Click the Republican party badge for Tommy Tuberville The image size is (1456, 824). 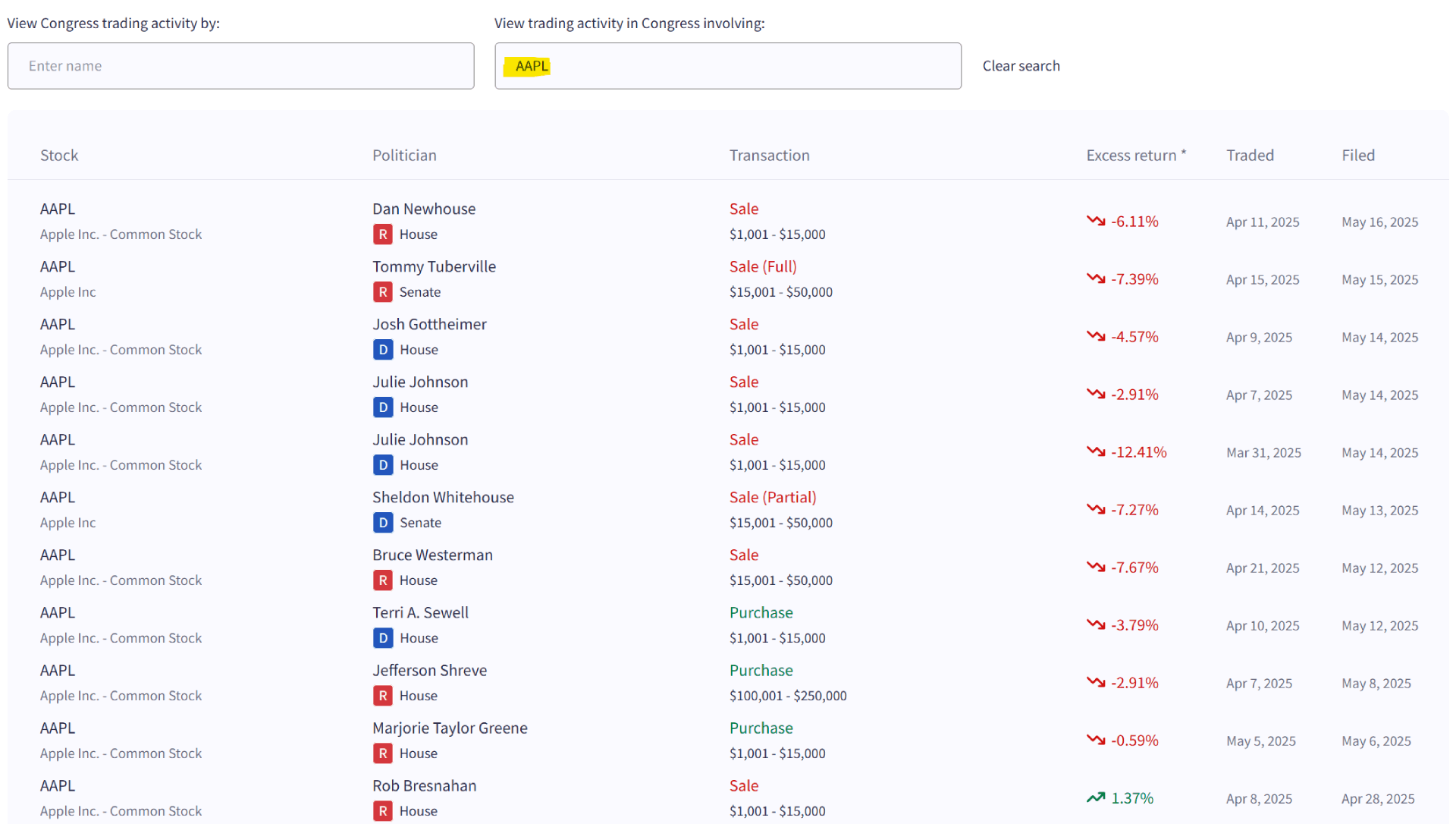383,292
